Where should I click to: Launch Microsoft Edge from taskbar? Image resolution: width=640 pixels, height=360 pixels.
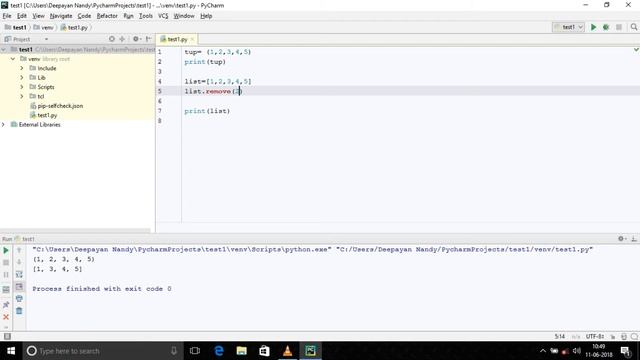tap(219, 351)
